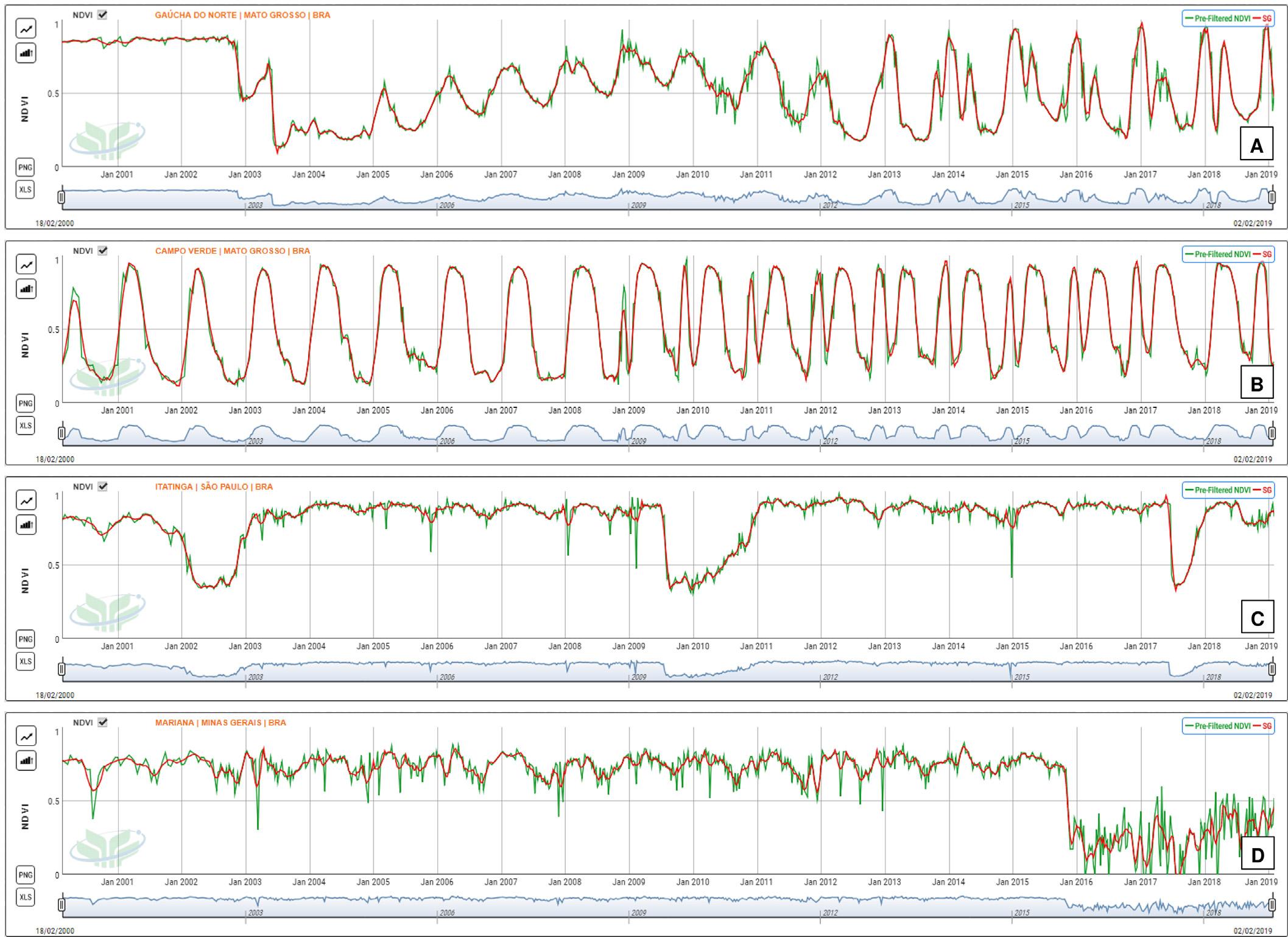Click Itatinga São Paulo location title
This screenshot has height=937, width=1288.
pyautogui.click(x=214, y=487)
